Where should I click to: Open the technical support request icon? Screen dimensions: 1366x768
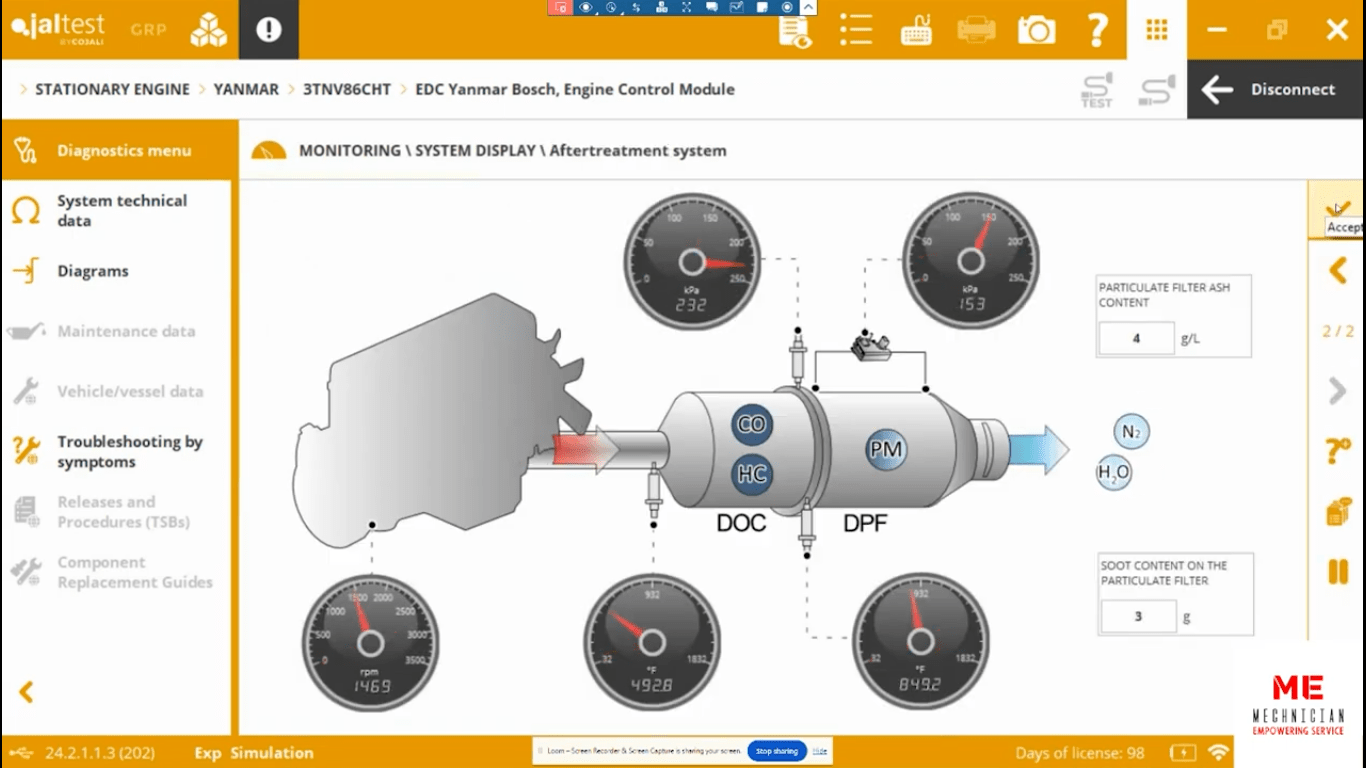(x=1339, y=451)
